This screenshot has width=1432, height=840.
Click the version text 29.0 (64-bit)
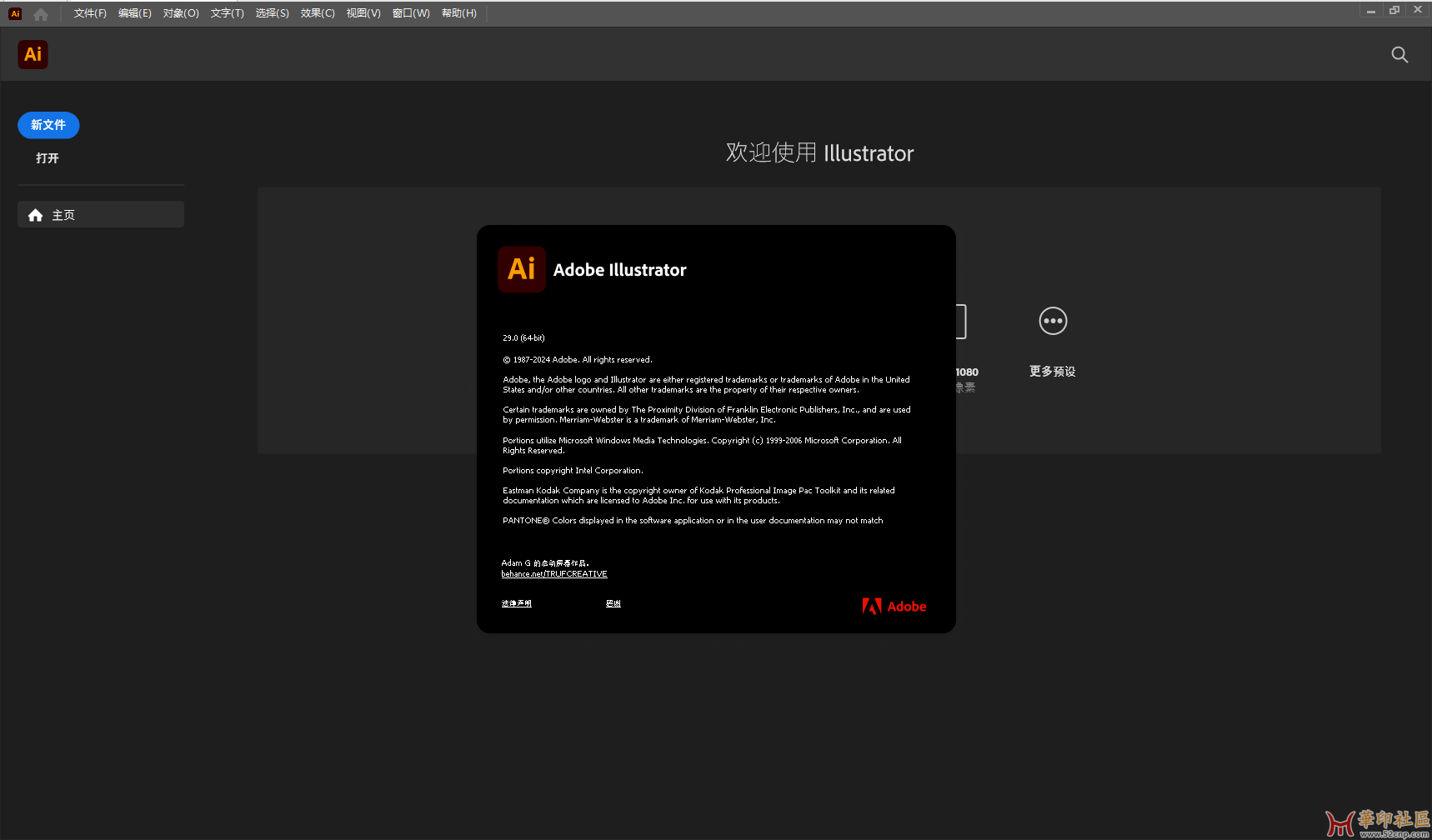click(523, 338)
